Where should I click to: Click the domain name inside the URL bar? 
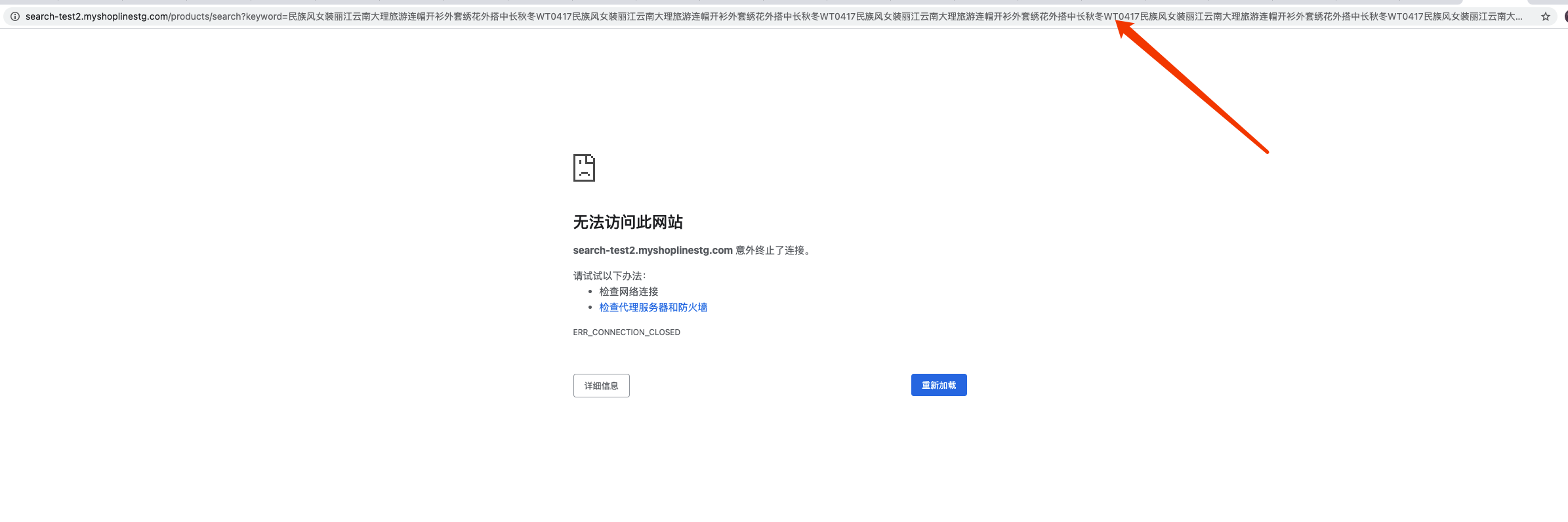(96, 16)
